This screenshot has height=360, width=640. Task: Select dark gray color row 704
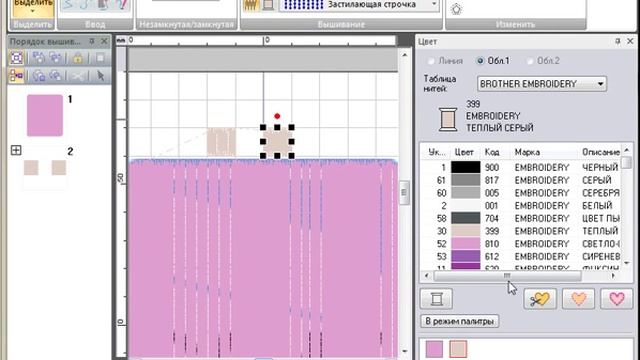click(x=520, y=218)
